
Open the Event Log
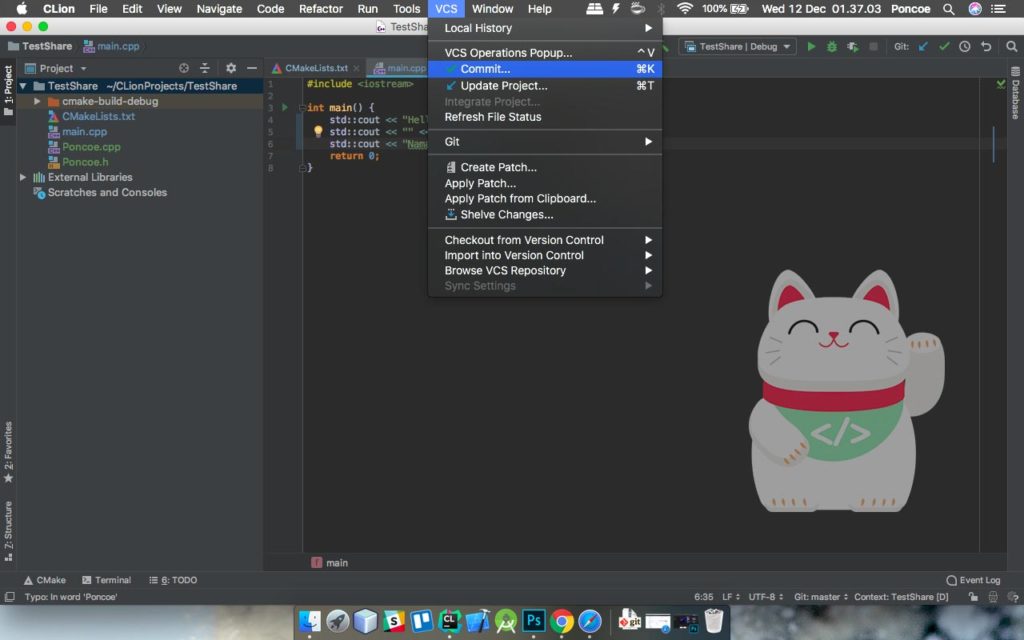973,580
